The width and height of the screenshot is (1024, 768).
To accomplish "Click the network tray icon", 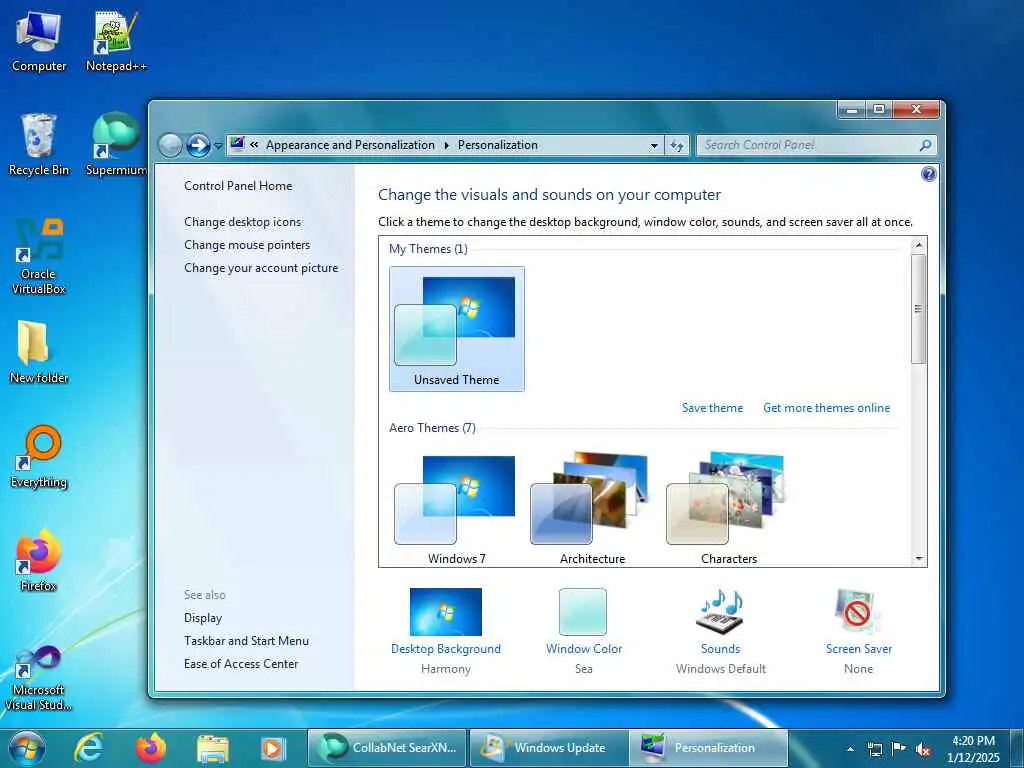I will (x=874, y=749).
